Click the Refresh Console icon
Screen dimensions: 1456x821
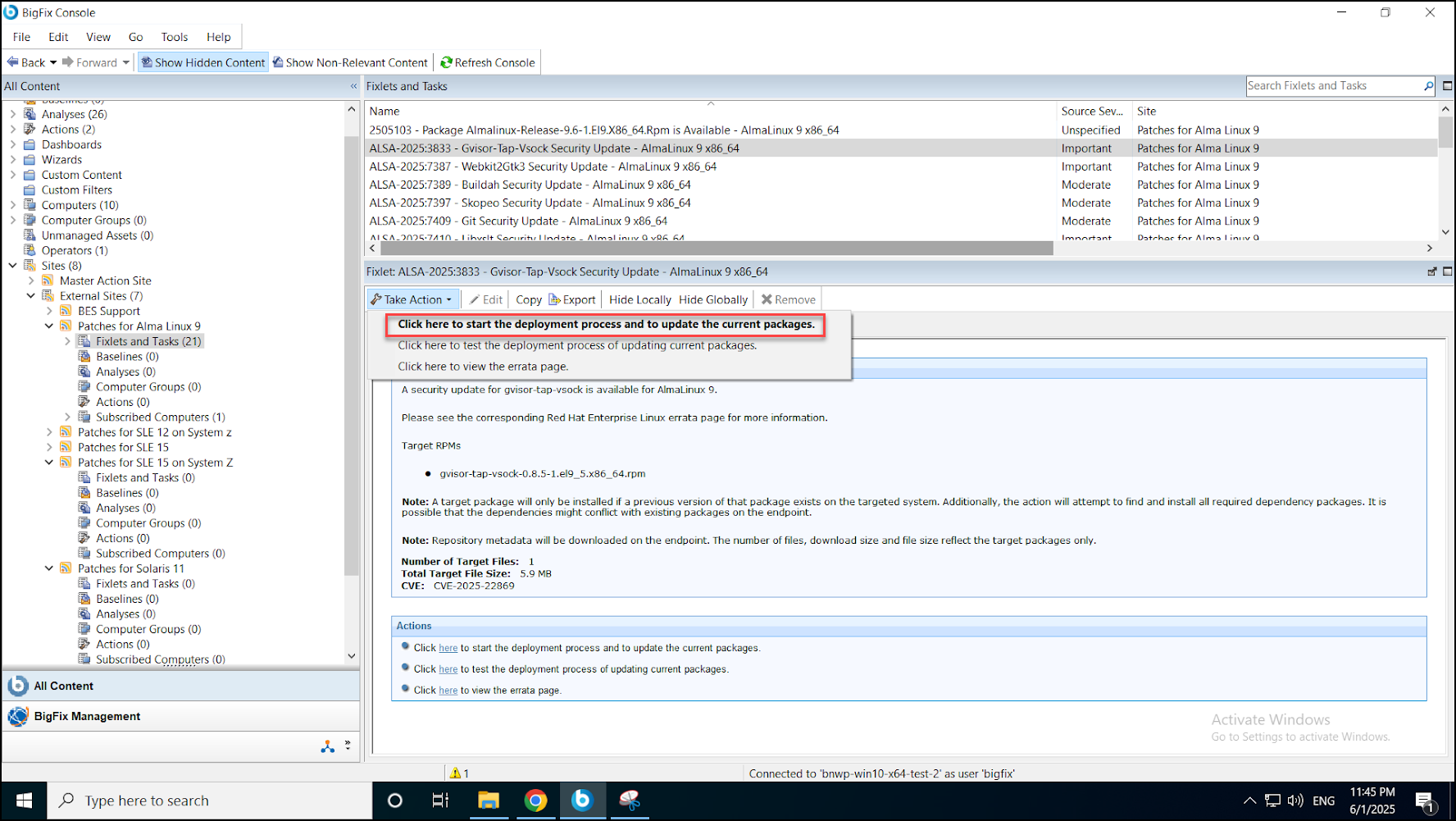pos(447,62)
